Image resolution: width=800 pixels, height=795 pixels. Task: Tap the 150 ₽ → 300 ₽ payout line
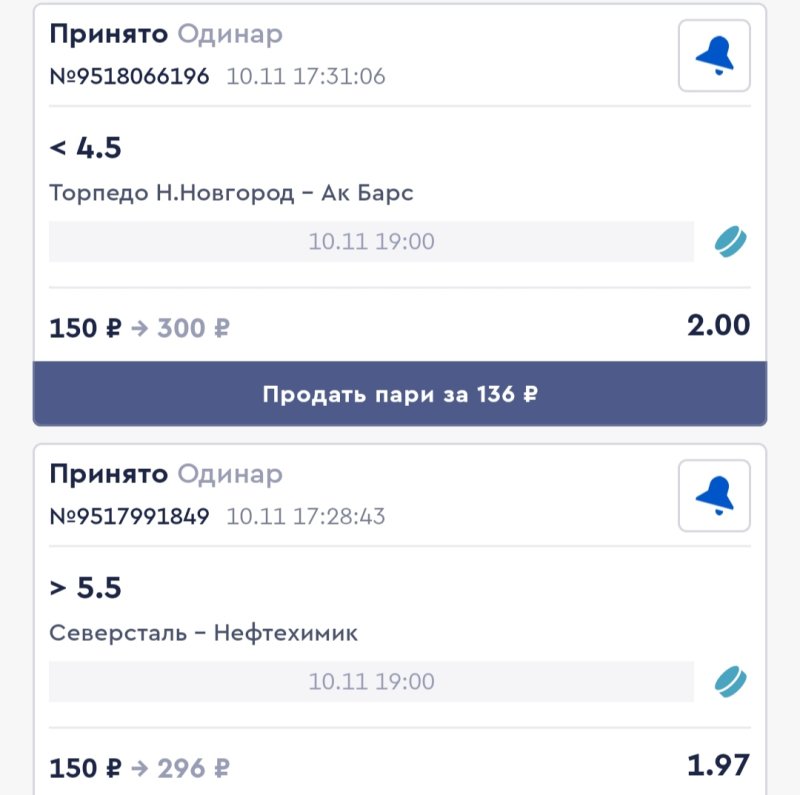140,327
